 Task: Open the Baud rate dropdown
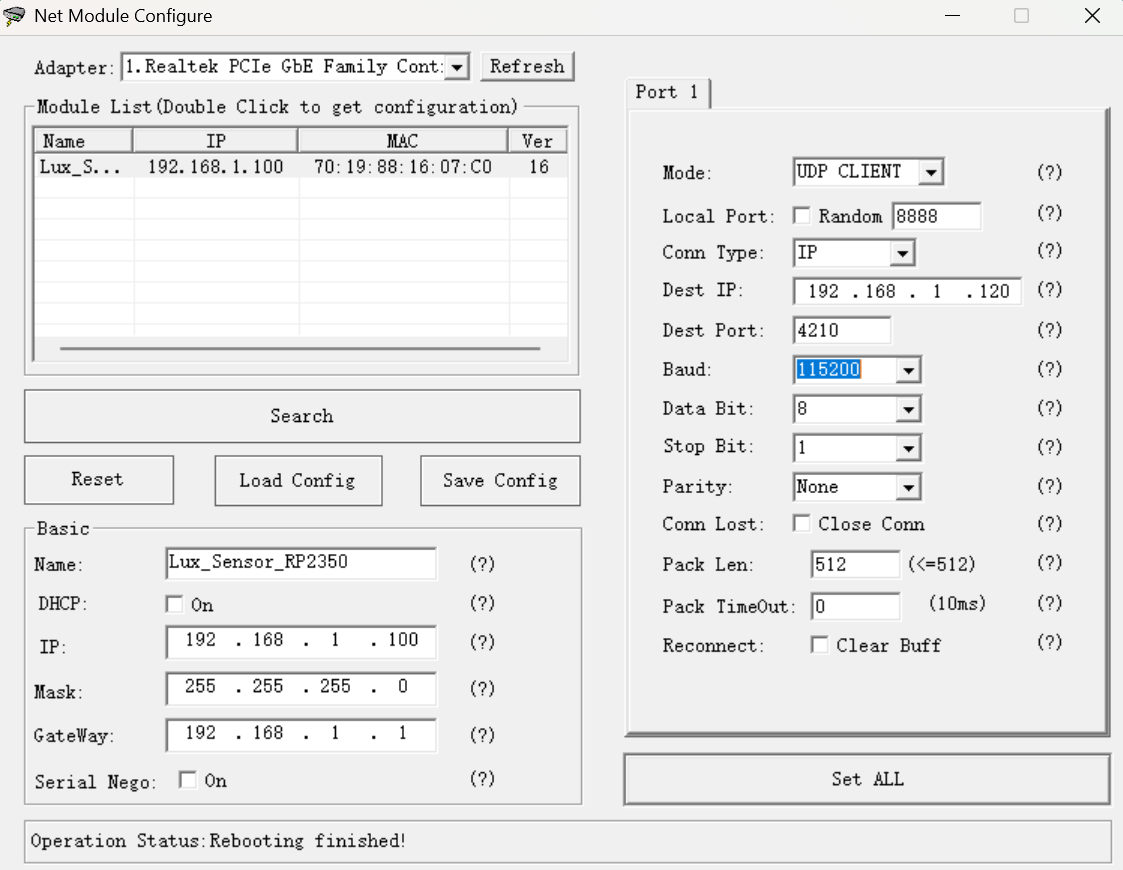tap(908, 370)
